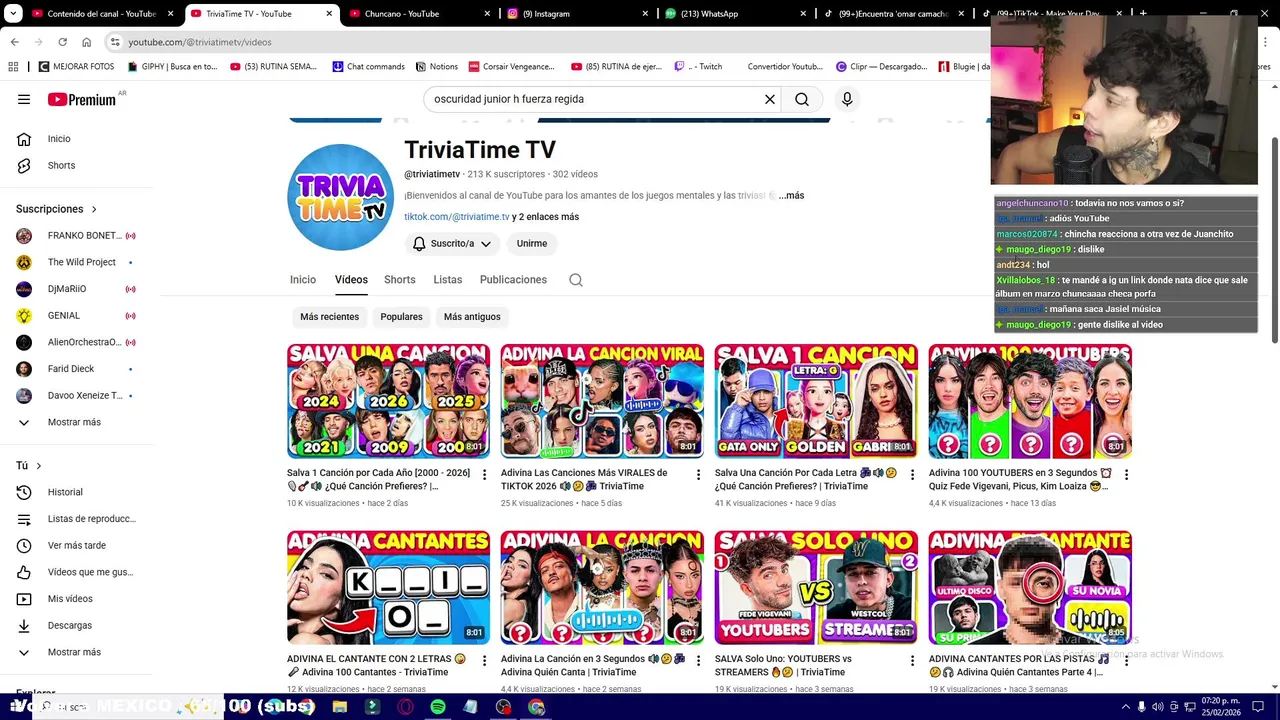Open Opera browser from the taskbar

coord(405,707)
